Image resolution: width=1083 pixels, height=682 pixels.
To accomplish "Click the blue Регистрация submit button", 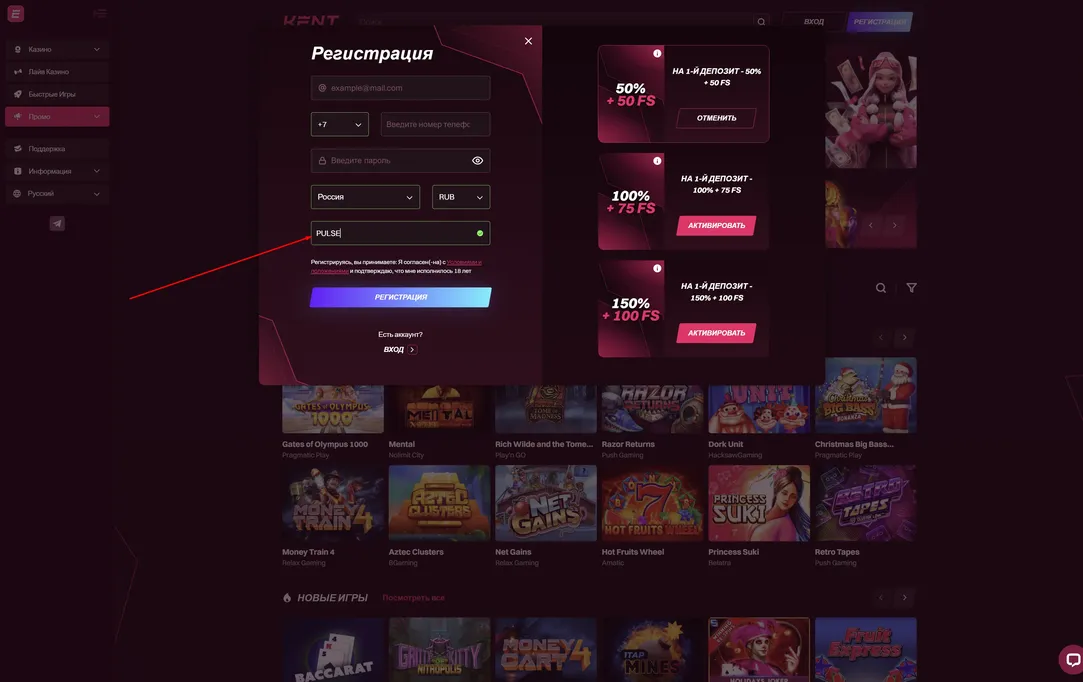I will click(x=401, y=297).
